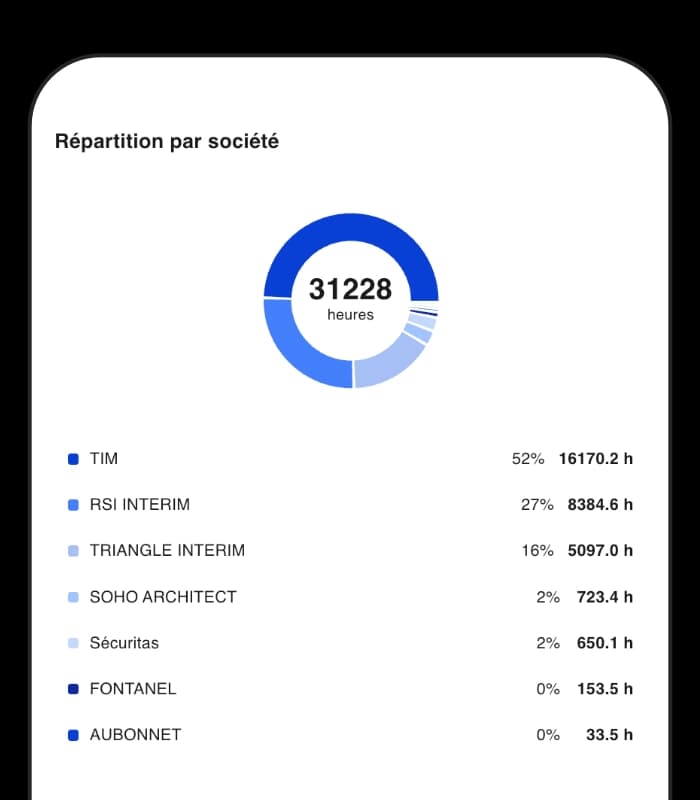
Task: Select the TIM row label
Action: click(105, 459)
